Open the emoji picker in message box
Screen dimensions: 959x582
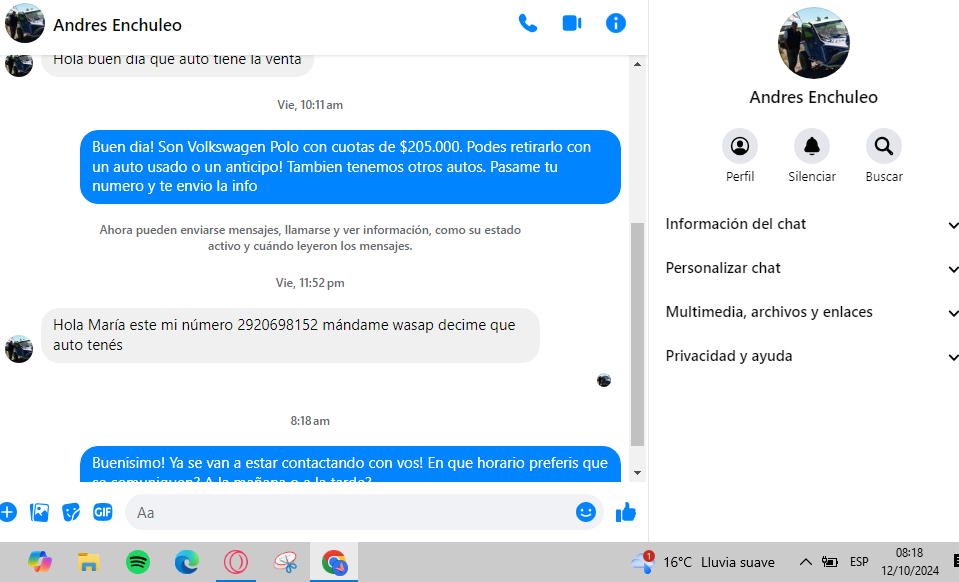tap(586, 512)
